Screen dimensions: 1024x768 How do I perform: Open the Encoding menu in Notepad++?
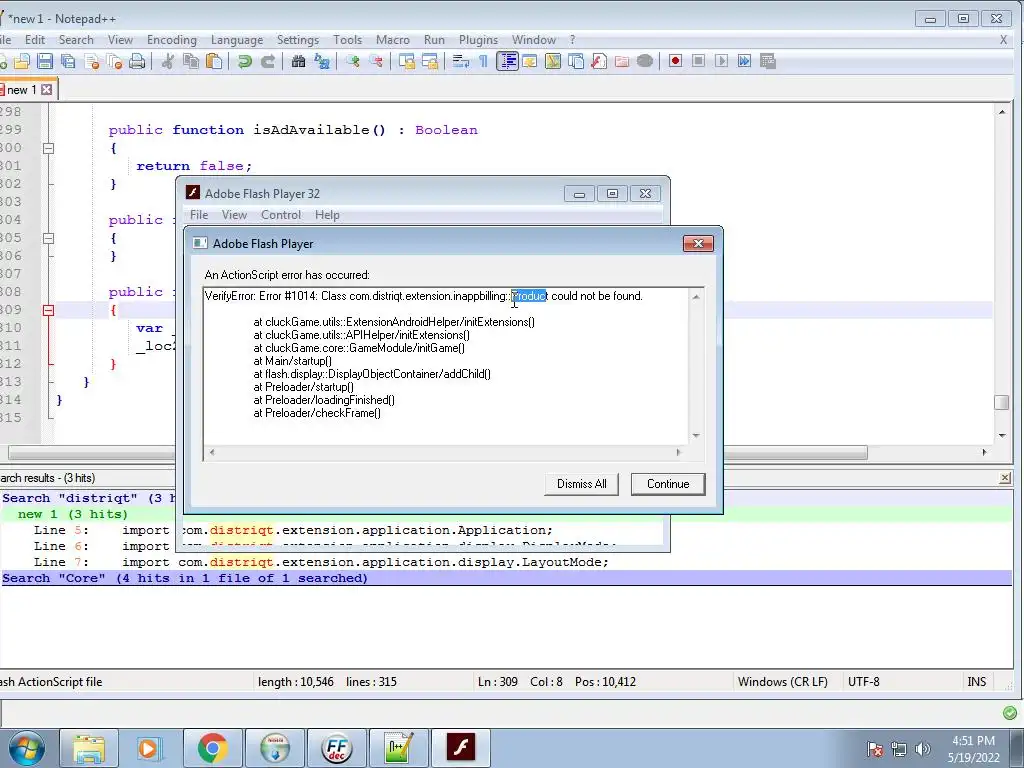coord(172,40)
